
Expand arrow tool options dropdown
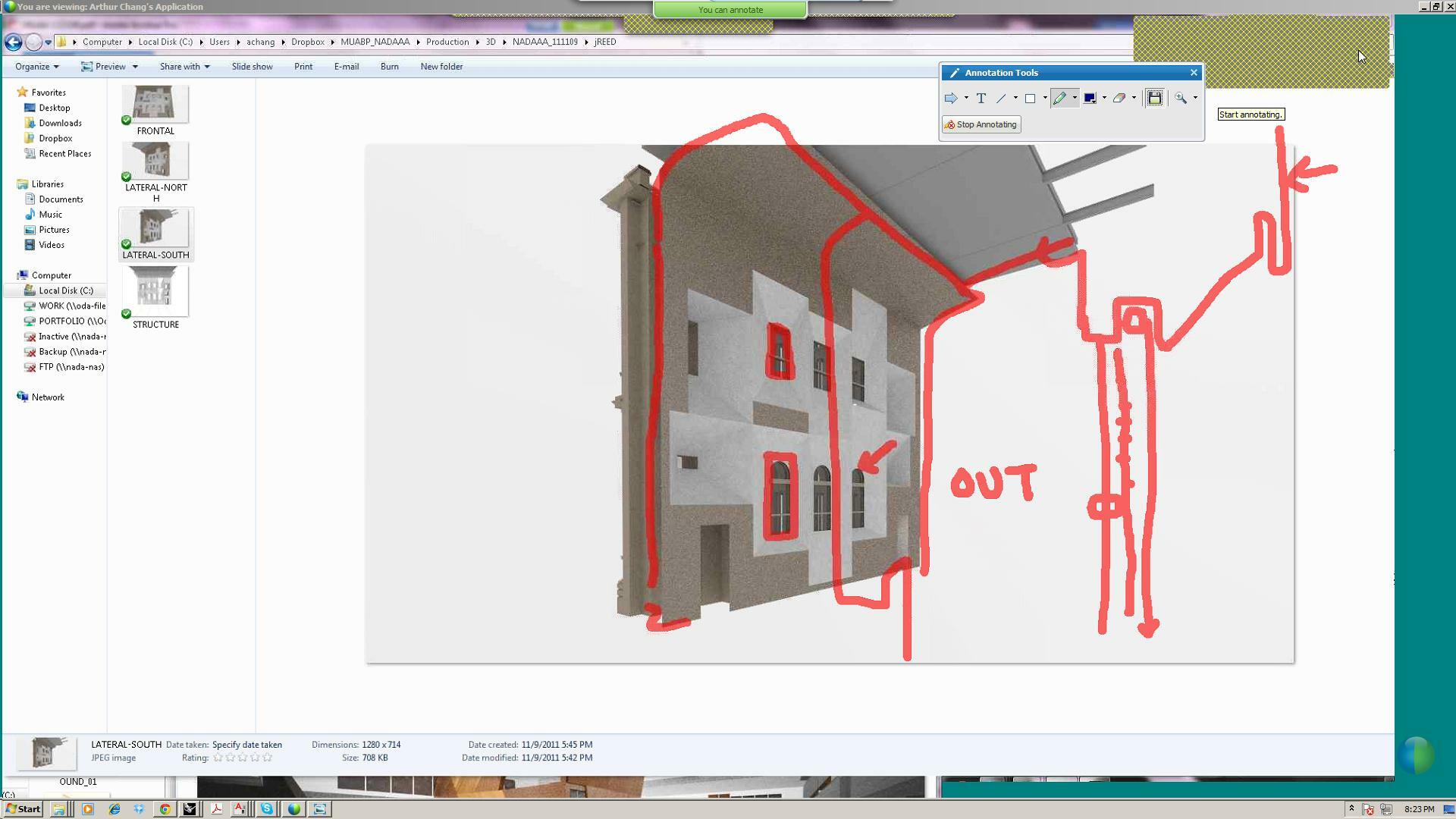coord(966,98)
